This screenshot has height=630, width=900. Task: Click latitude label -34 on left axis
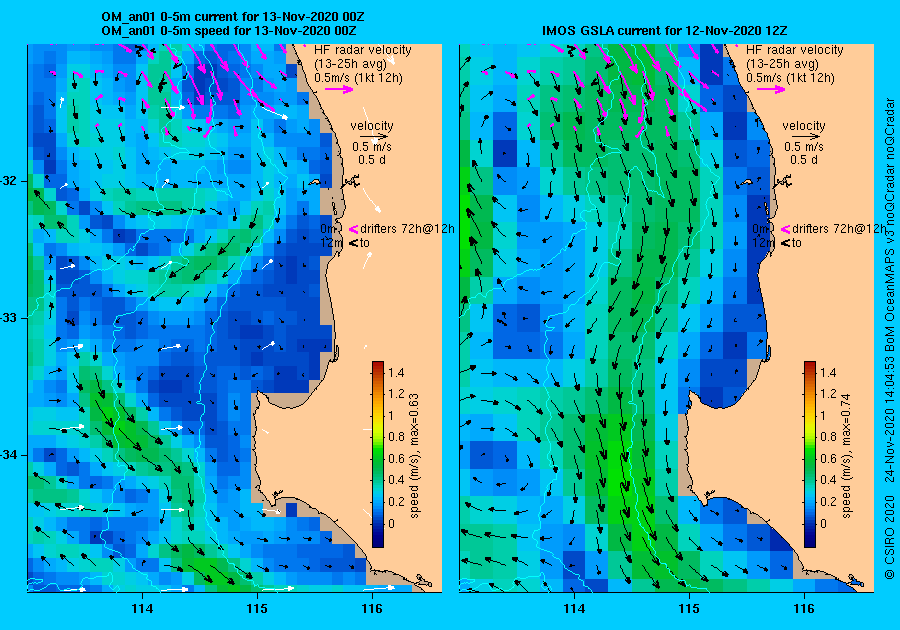[9, 455]
